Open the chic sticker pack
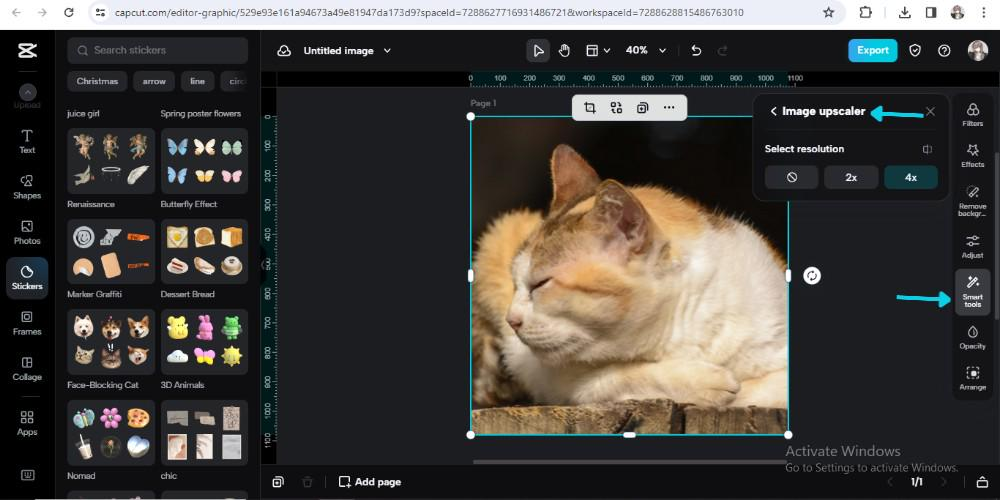1000x500 pixels. (x=205, y=432)
